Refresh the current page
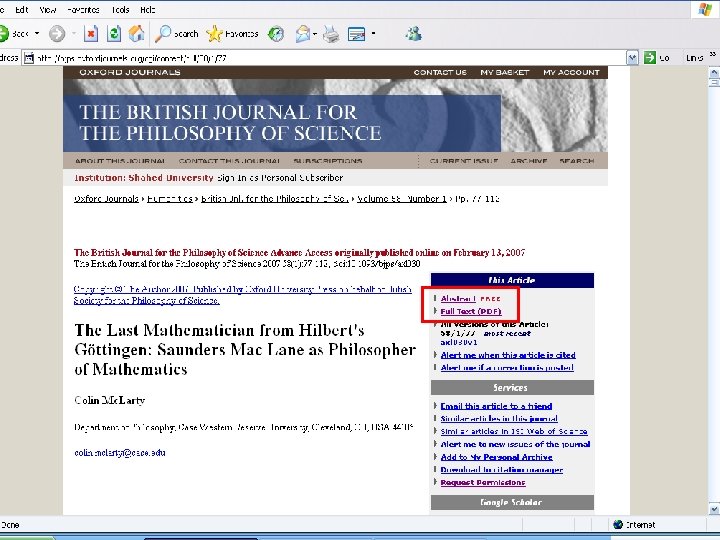Image resolution: width=720 pixels, height=540 pixels. point(113,34)
